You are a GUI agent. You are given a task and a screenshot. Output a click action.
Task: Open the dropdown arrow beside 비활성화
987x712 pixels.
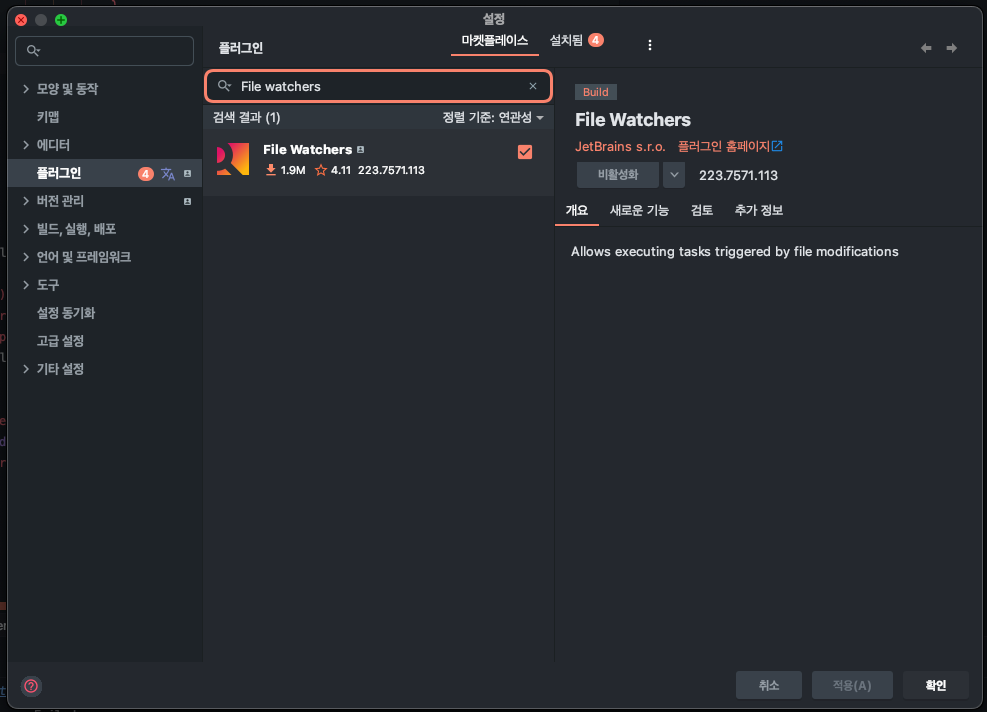click(x=674, y=175)
